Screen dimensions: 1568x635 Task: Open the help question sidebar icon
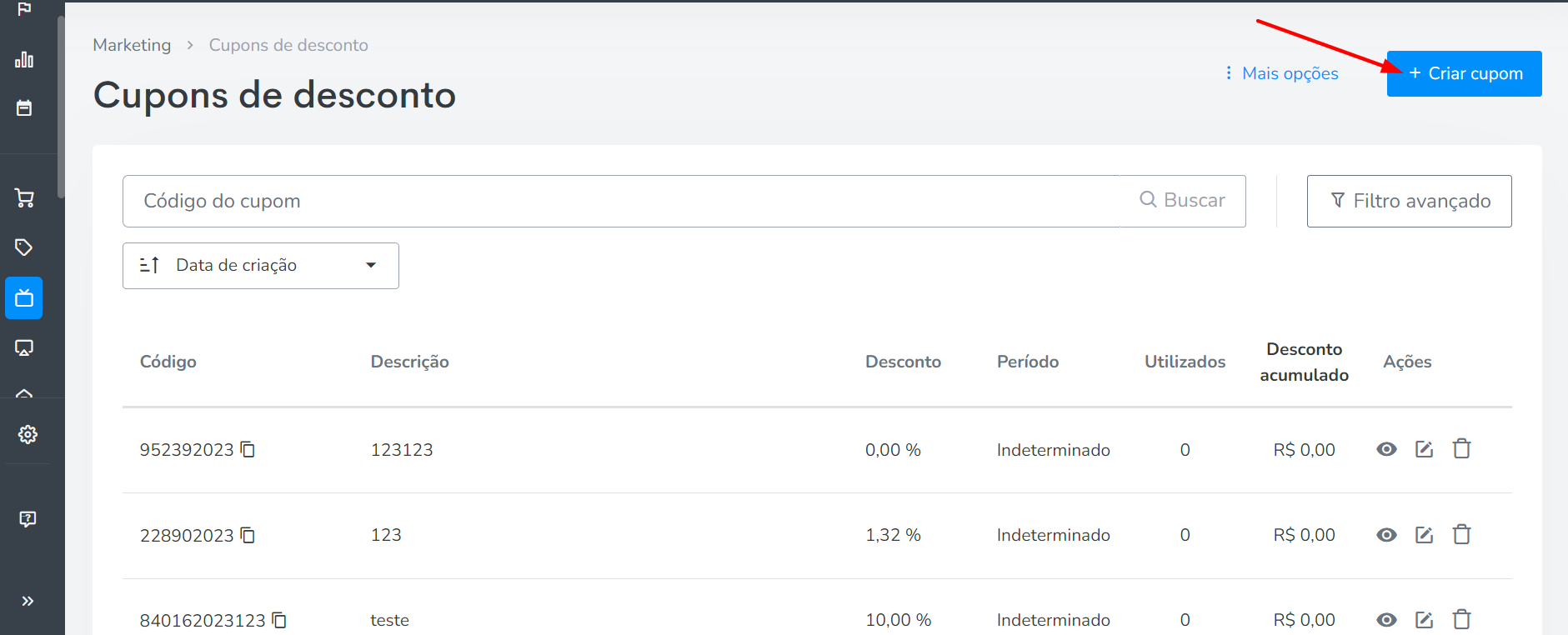(28, 518)
